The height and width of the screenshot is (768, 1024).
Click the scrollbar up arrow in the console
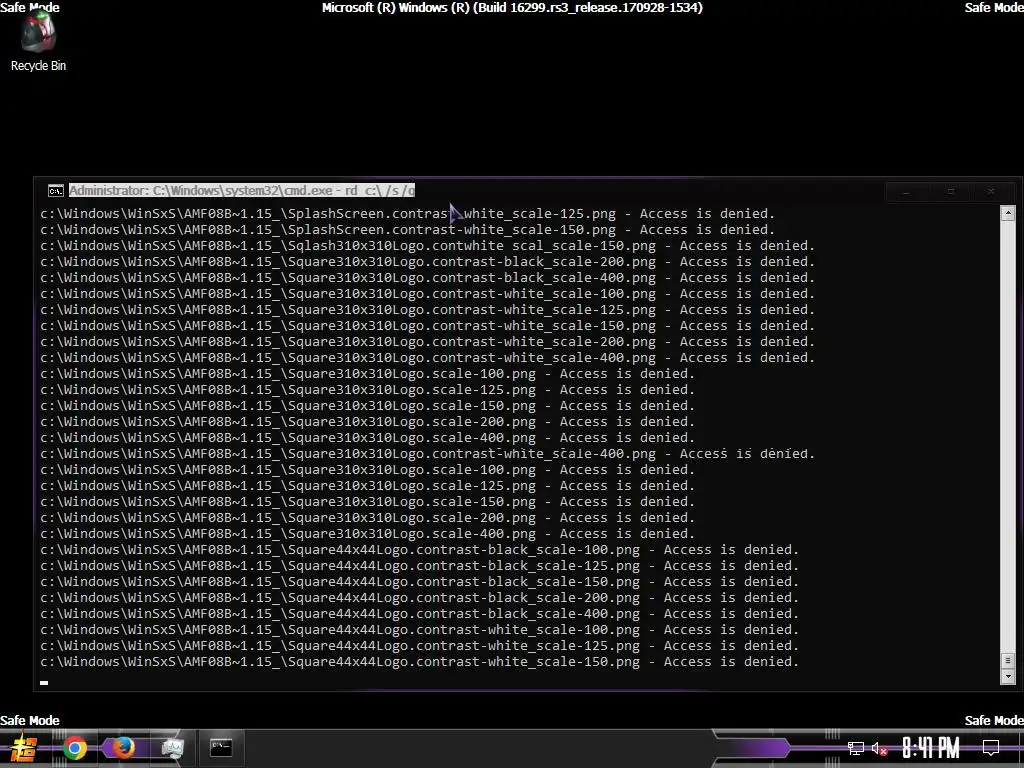[1008, 213]
